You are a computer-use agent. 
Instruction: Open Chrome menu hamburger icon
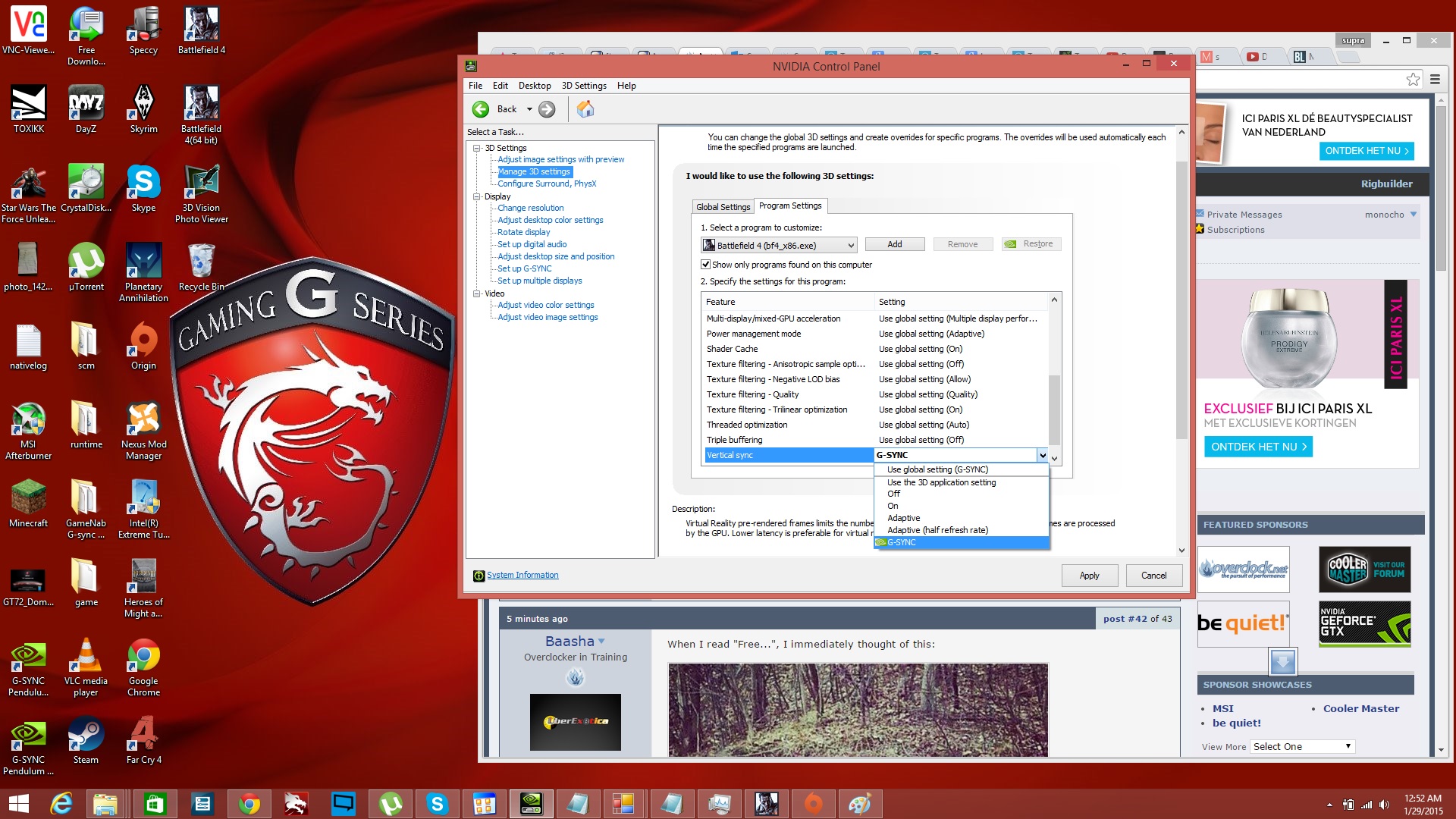[x=1435, y=79]
